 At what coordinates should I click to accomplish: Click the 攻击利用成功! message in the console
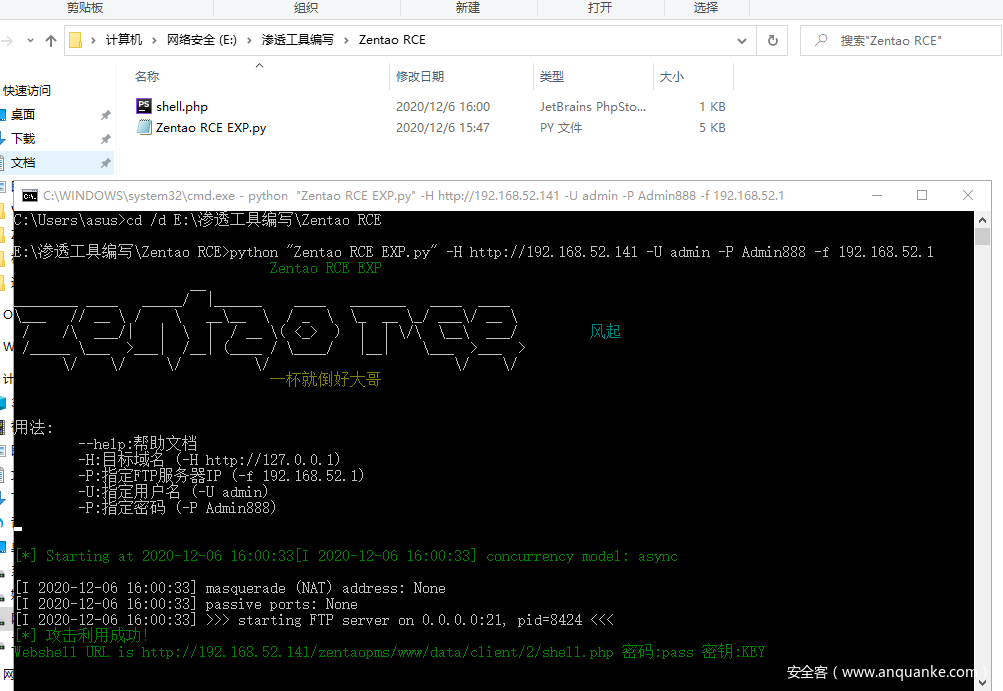pyautogui.click(x=81, y=635)
